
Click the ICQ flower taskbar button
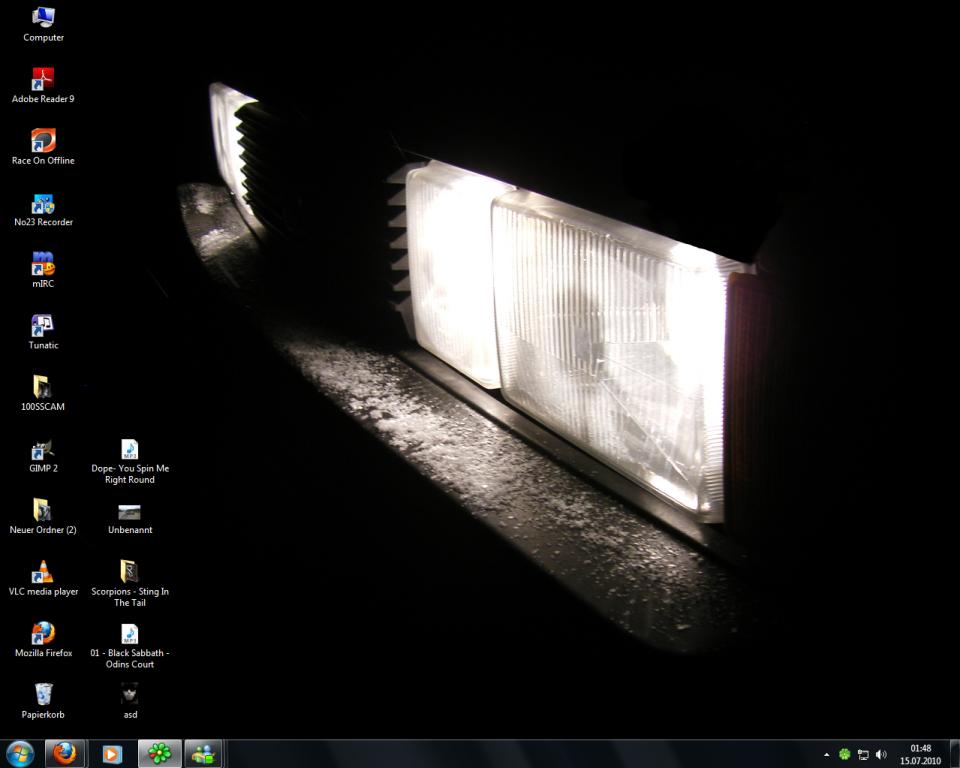160,753
